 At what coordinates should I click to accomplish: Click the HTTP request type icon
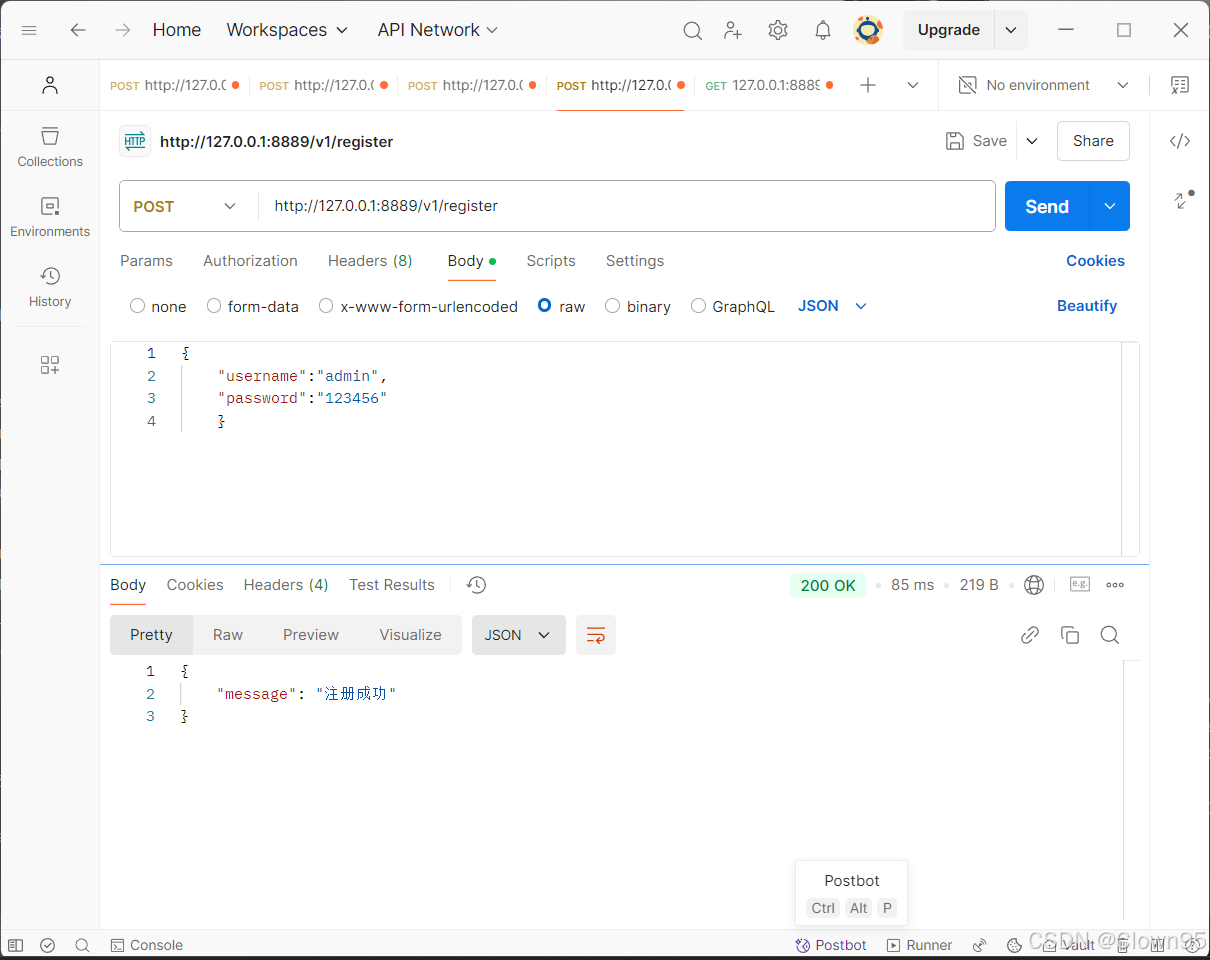[x=135, y=141]
